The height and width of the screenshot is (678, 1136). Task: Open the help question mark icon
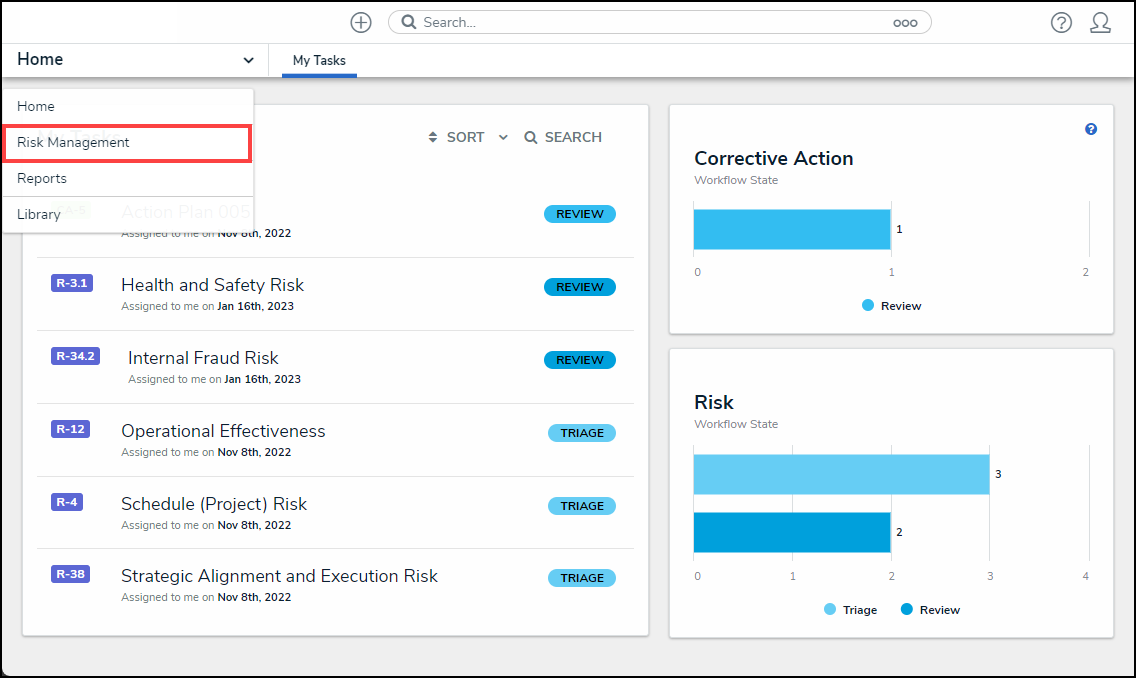click(x=1061, y=22)
